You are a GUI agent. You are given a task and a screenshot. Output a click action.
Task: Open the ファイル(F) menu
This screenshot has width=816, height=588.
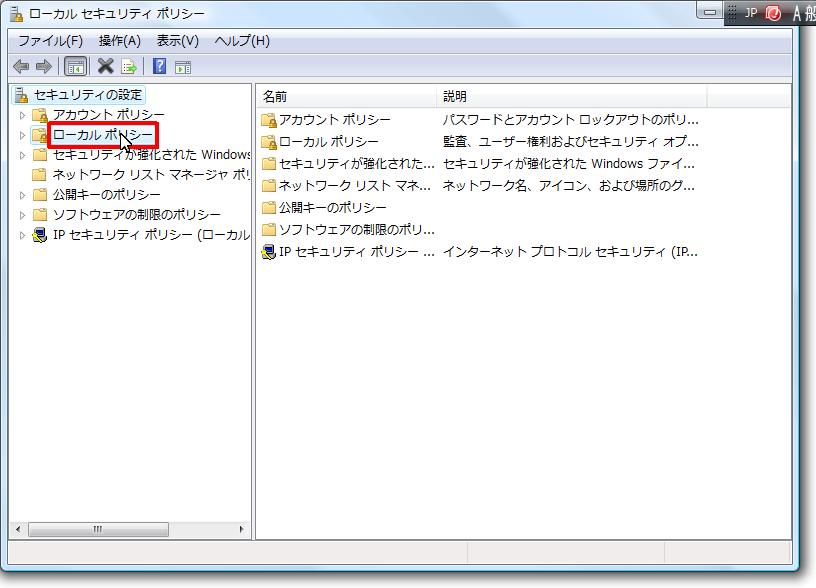[50, 41]
